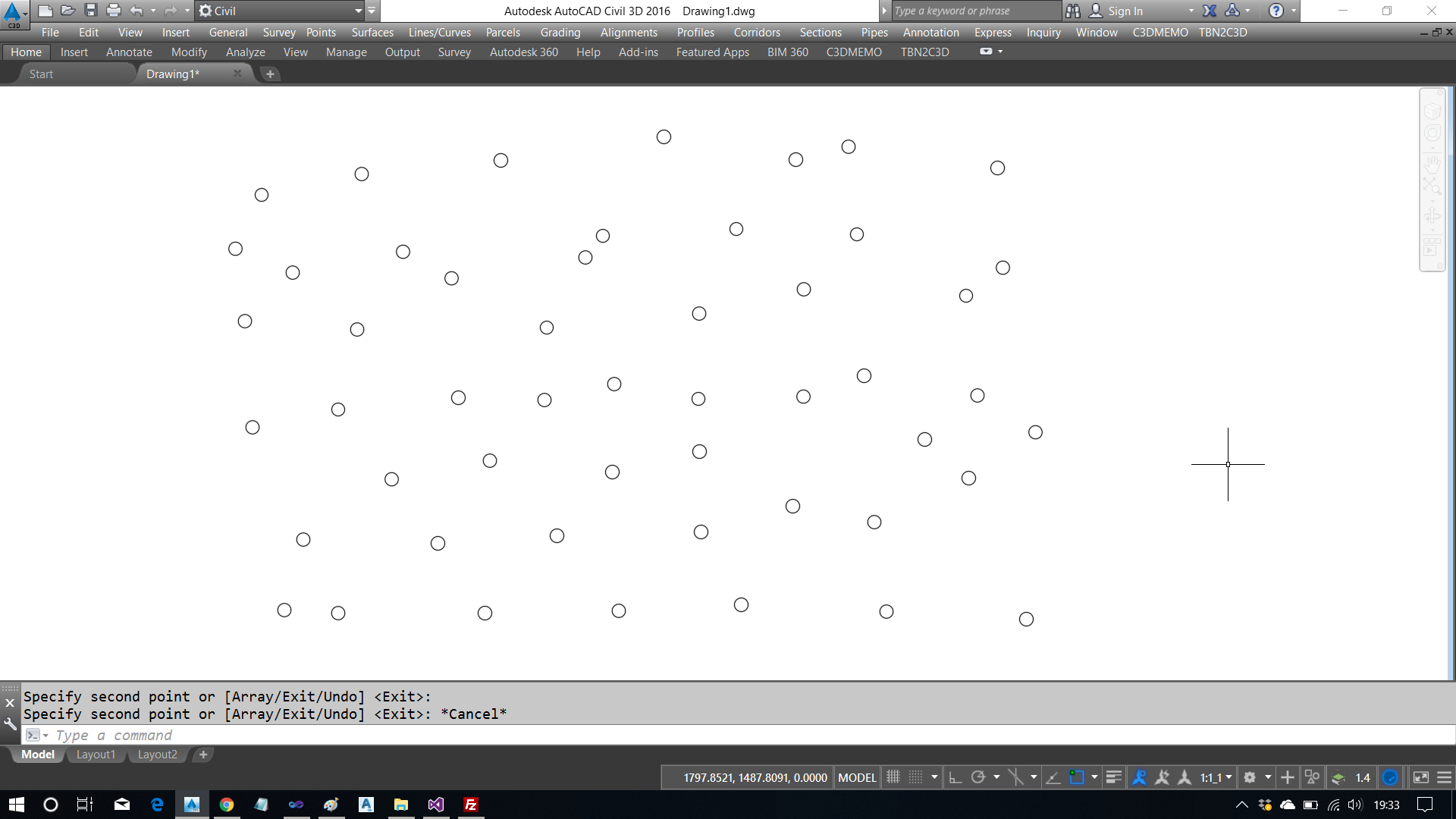
Task: Select the Annotate ribbon tab
Action: 129,52
